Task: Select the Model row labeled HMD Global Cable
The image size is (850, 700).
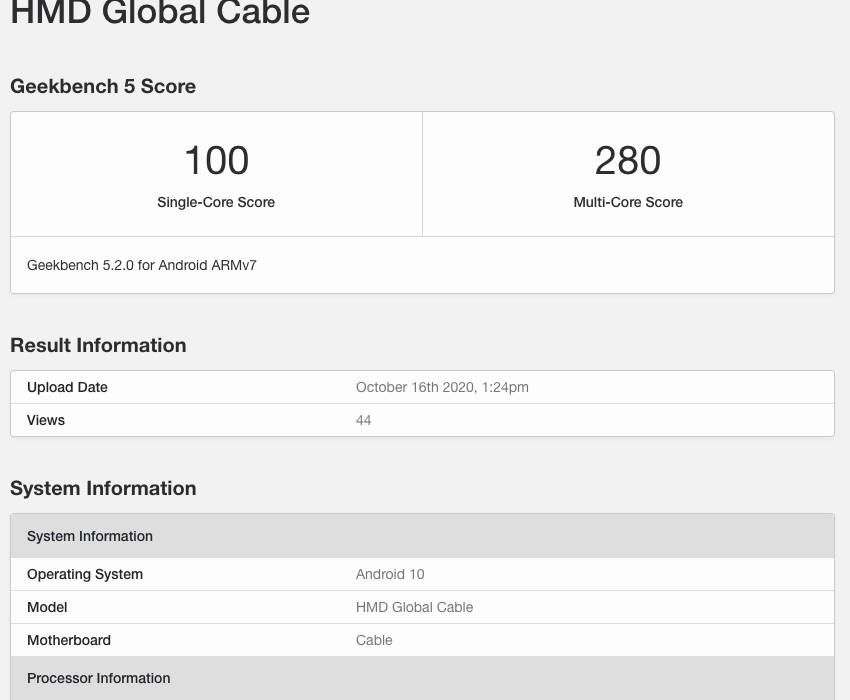Action: click(x=48, y=607)
